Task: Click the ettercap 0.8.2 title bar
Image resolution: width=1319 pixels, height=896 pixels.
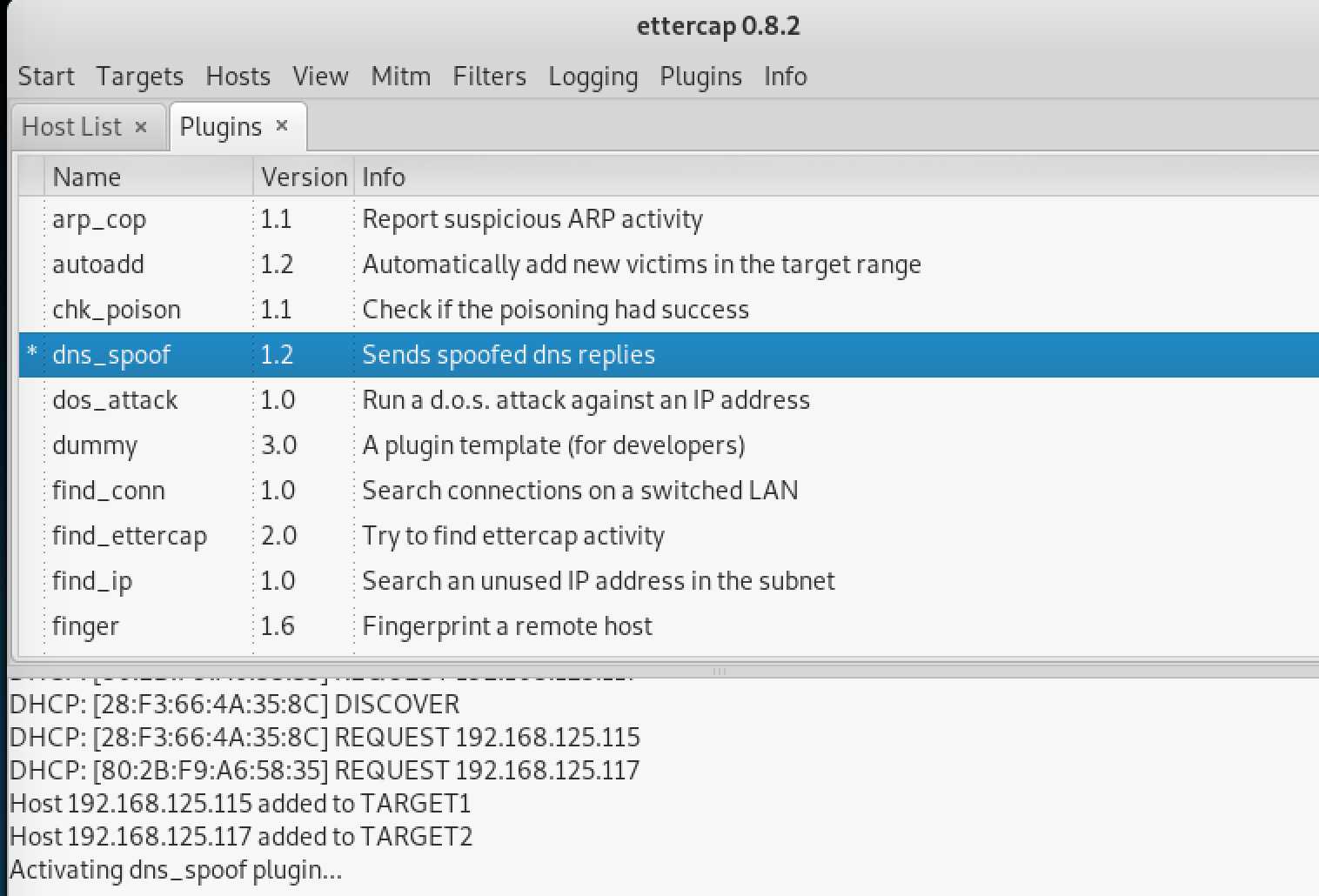Action: [718, 26]
